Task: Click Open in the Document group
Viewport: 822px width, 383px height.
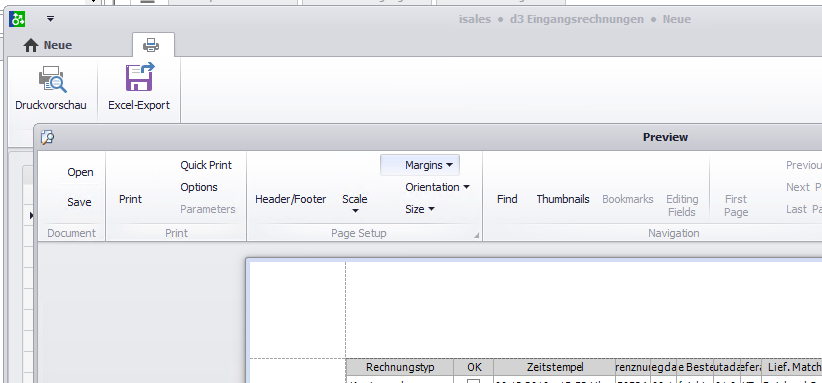Action: coord(80,172)
